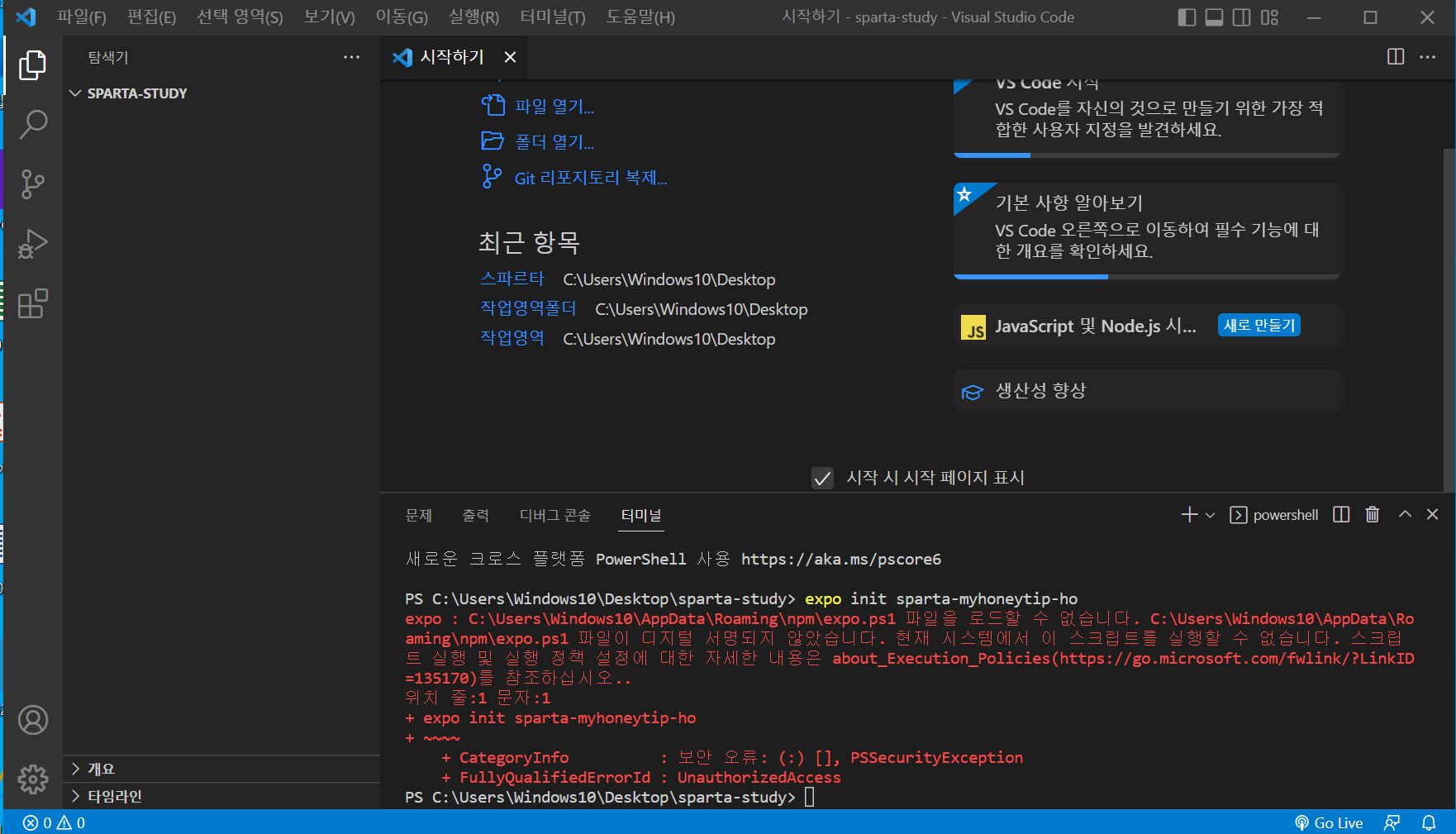1456x834 pixels.
Task: Close the 시작하기 tab
Action: coord(510,57)
